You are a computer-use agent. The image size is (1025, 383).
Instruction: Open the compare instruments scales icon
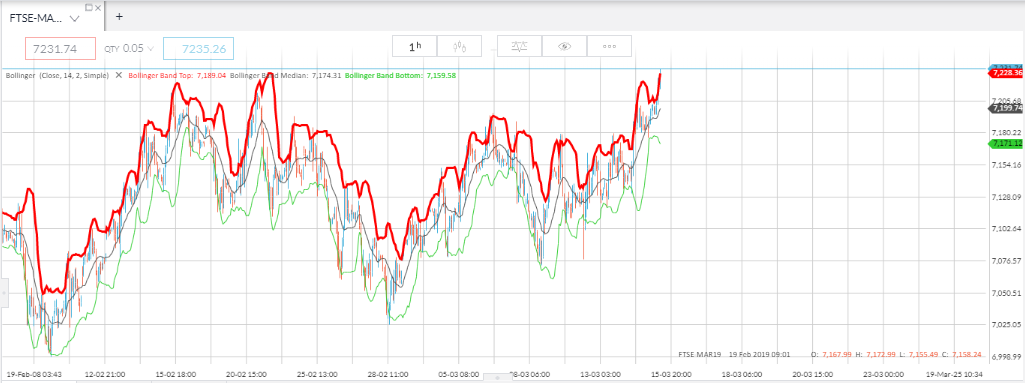pos(520,46)
